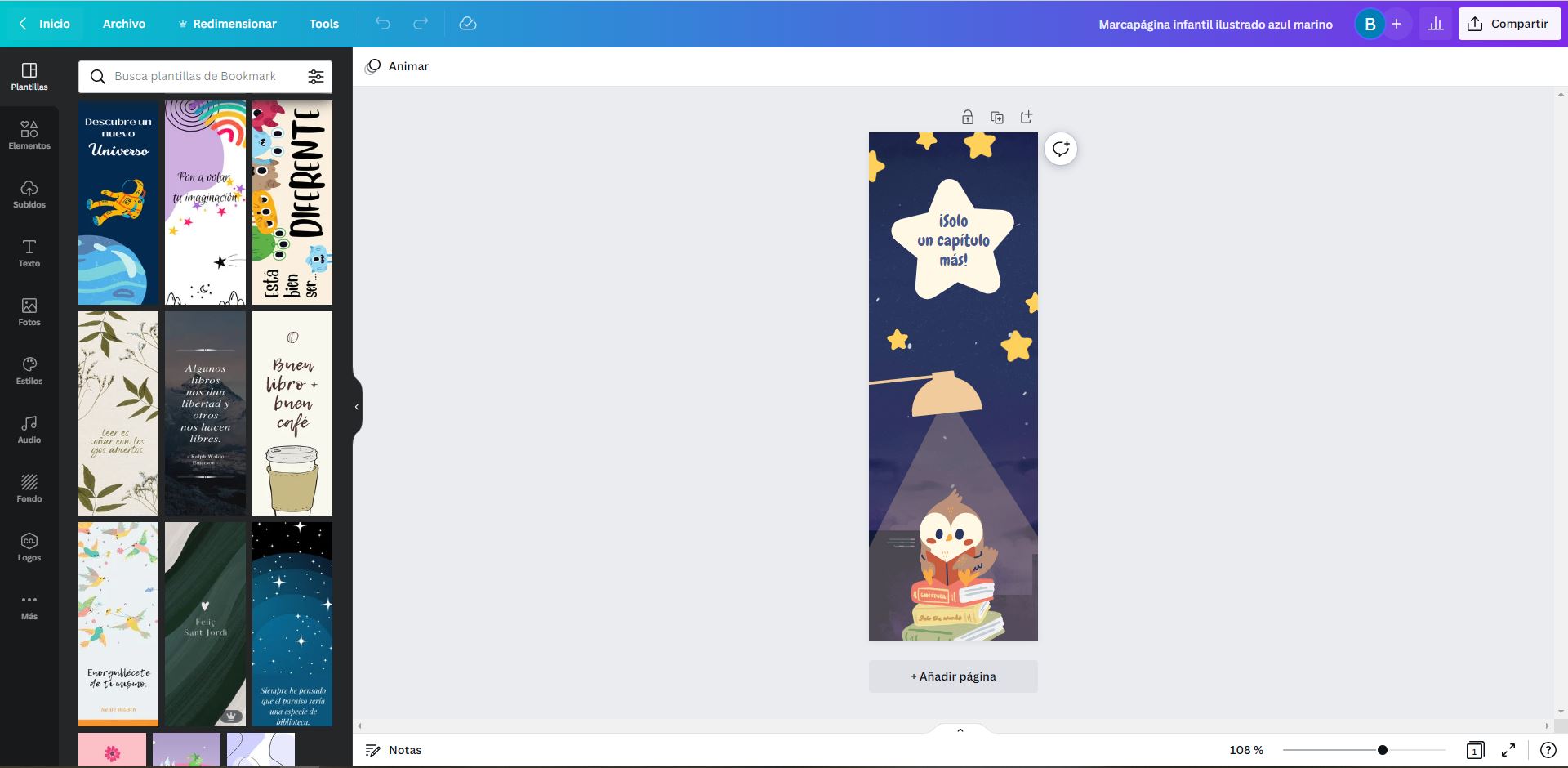Click the zoom percentage 108 %

click(1246, 750)
